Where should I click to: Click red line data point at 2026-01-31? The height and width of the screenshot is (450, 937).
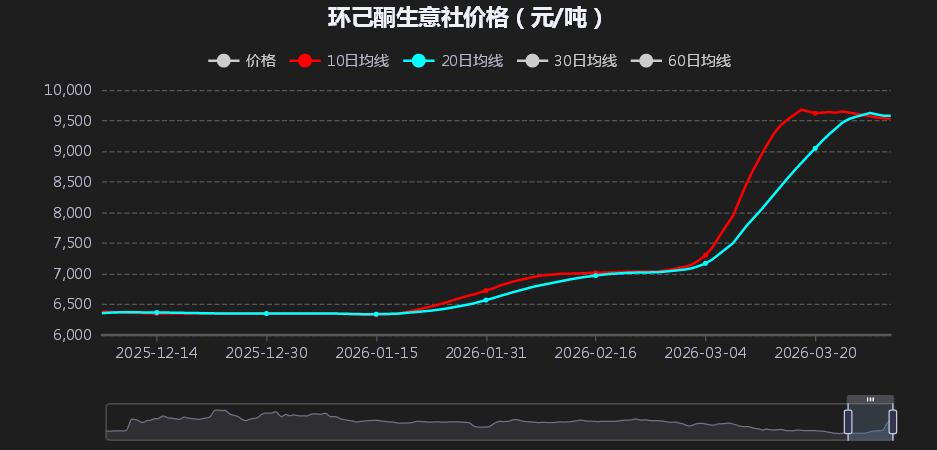(486, 291)
